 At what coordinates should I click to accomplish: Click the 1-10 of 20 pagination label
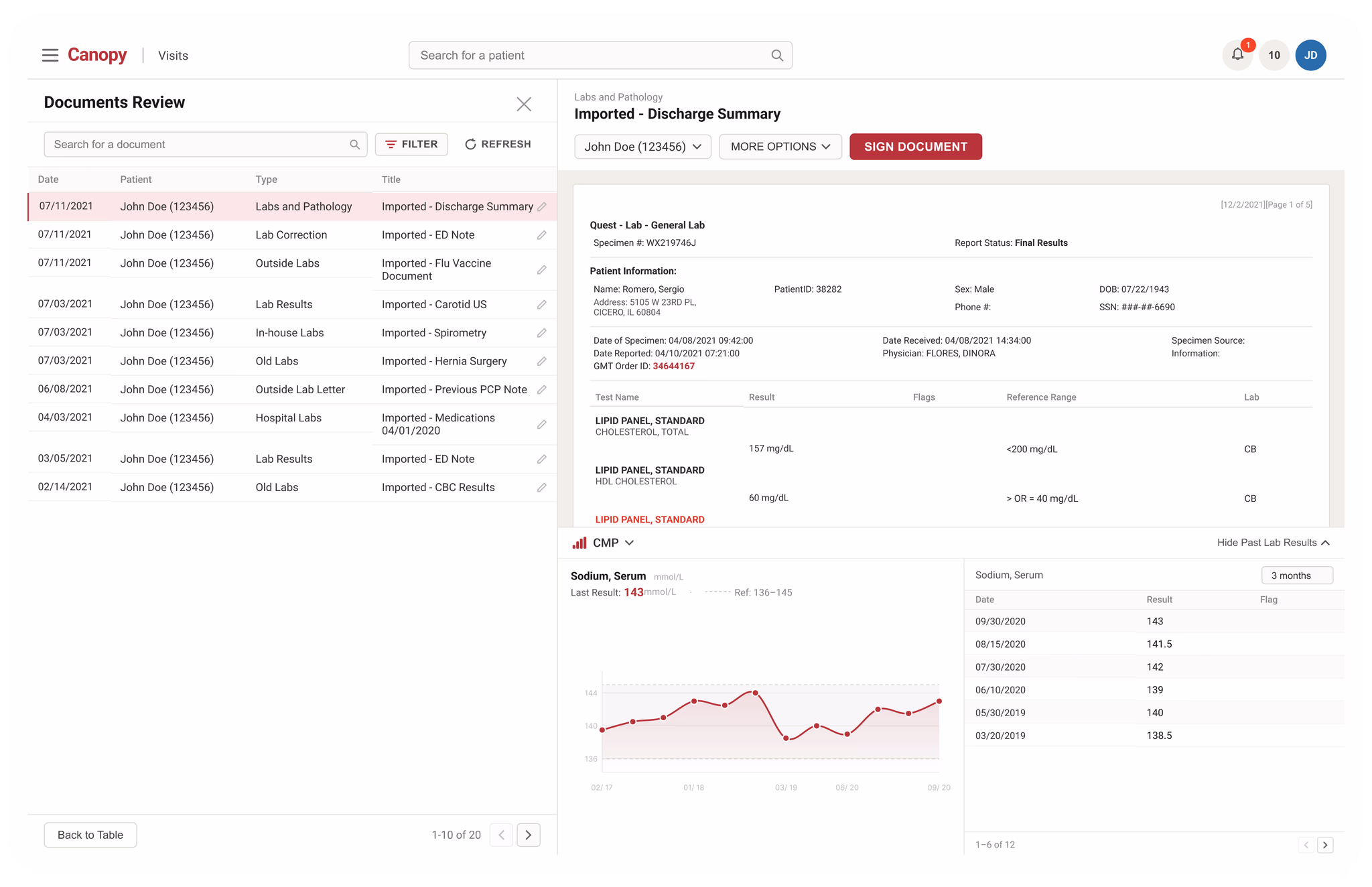click(x=456, y=835)
